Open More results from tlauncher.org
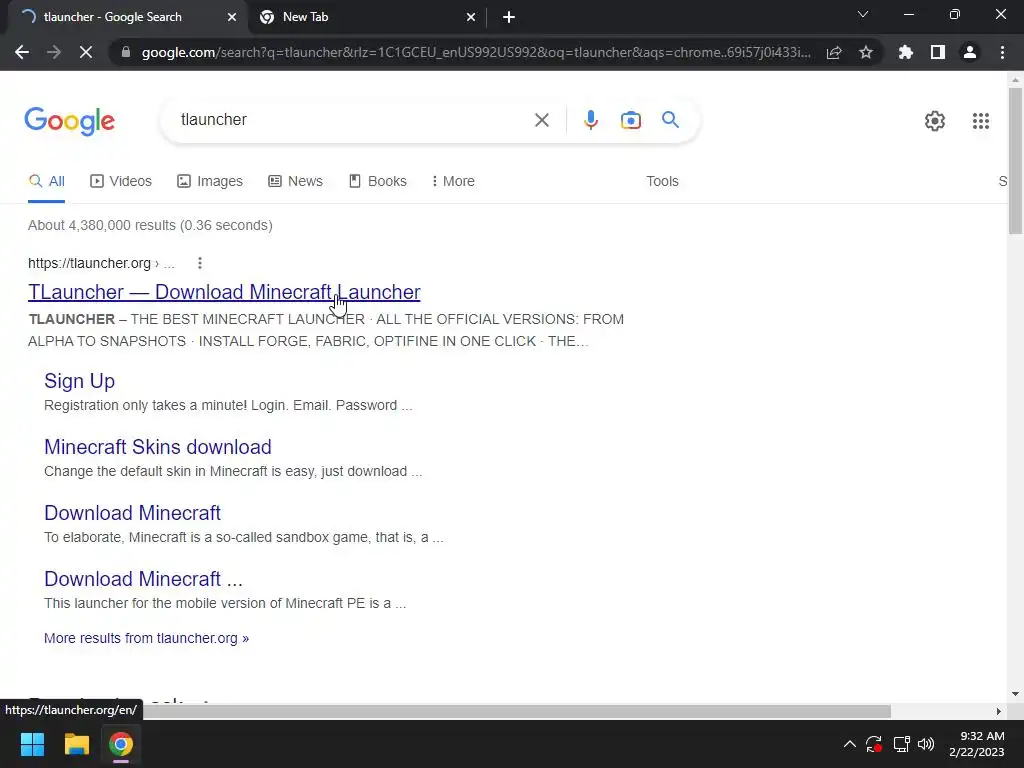Screen dimensions: 1024x768 pos(146,638)
